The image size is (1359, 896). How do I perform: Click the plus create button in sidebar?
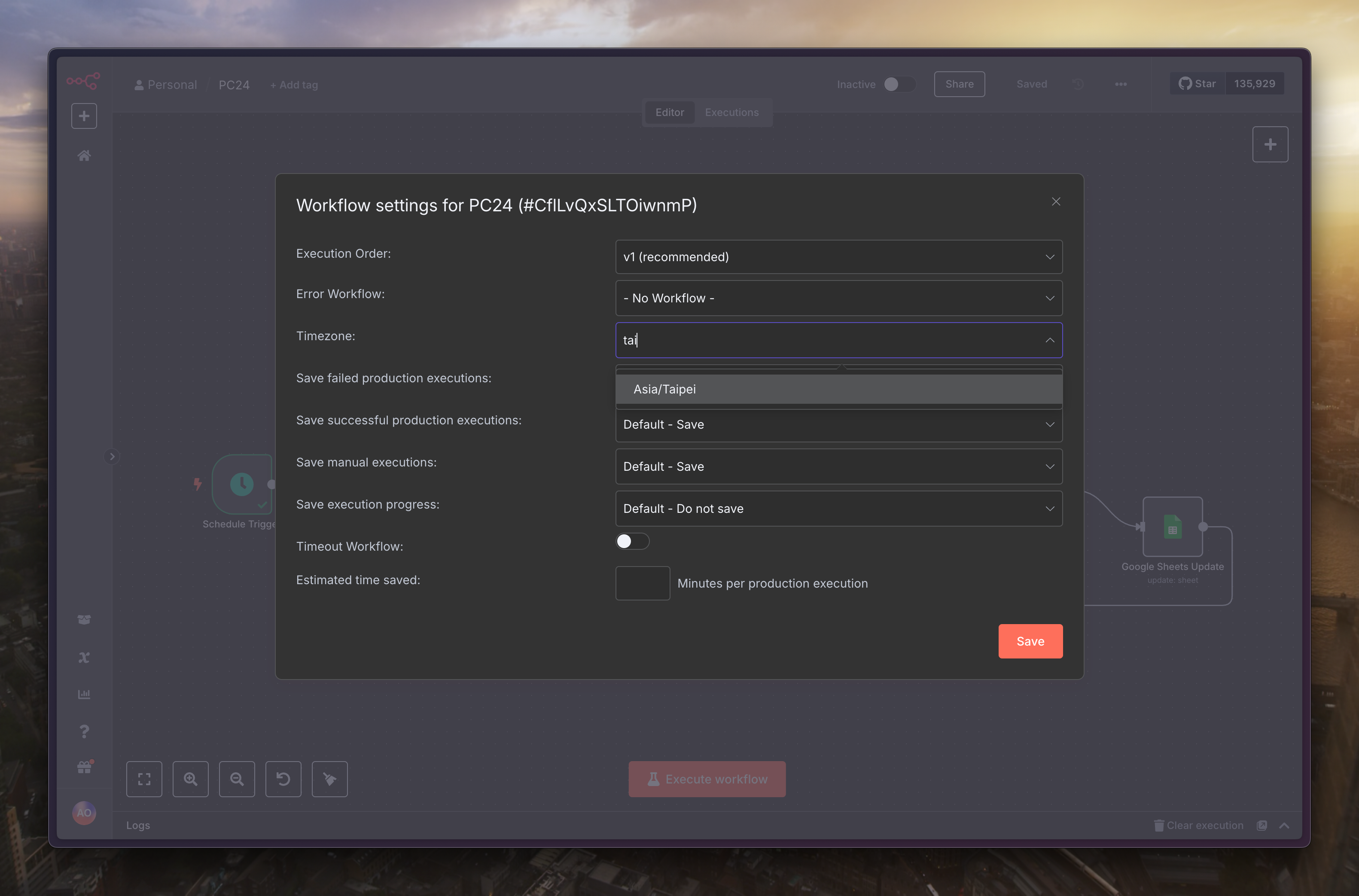(x=84, y=116)
